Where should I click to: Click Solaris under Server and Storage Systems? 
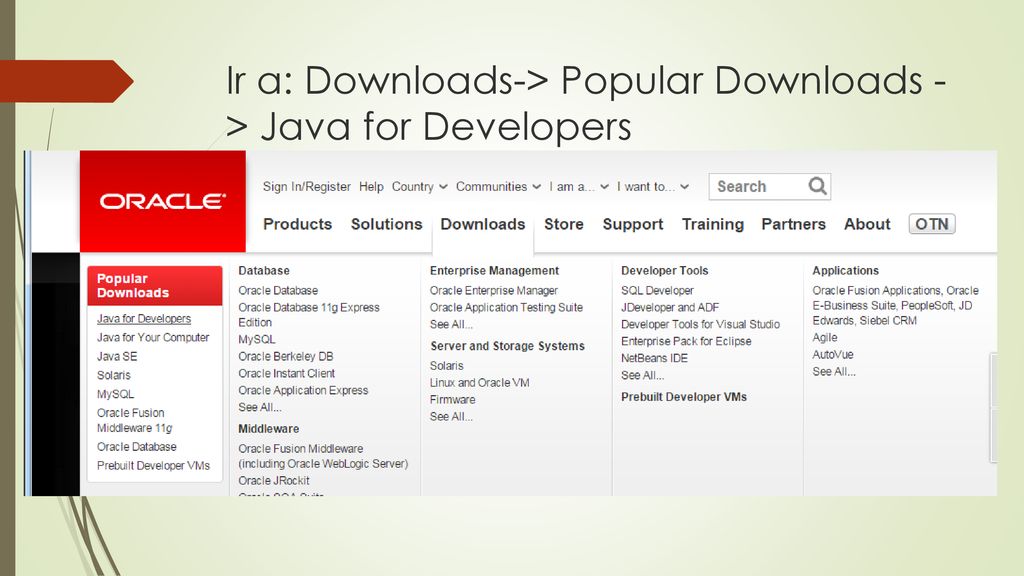[x=447, y=366]
